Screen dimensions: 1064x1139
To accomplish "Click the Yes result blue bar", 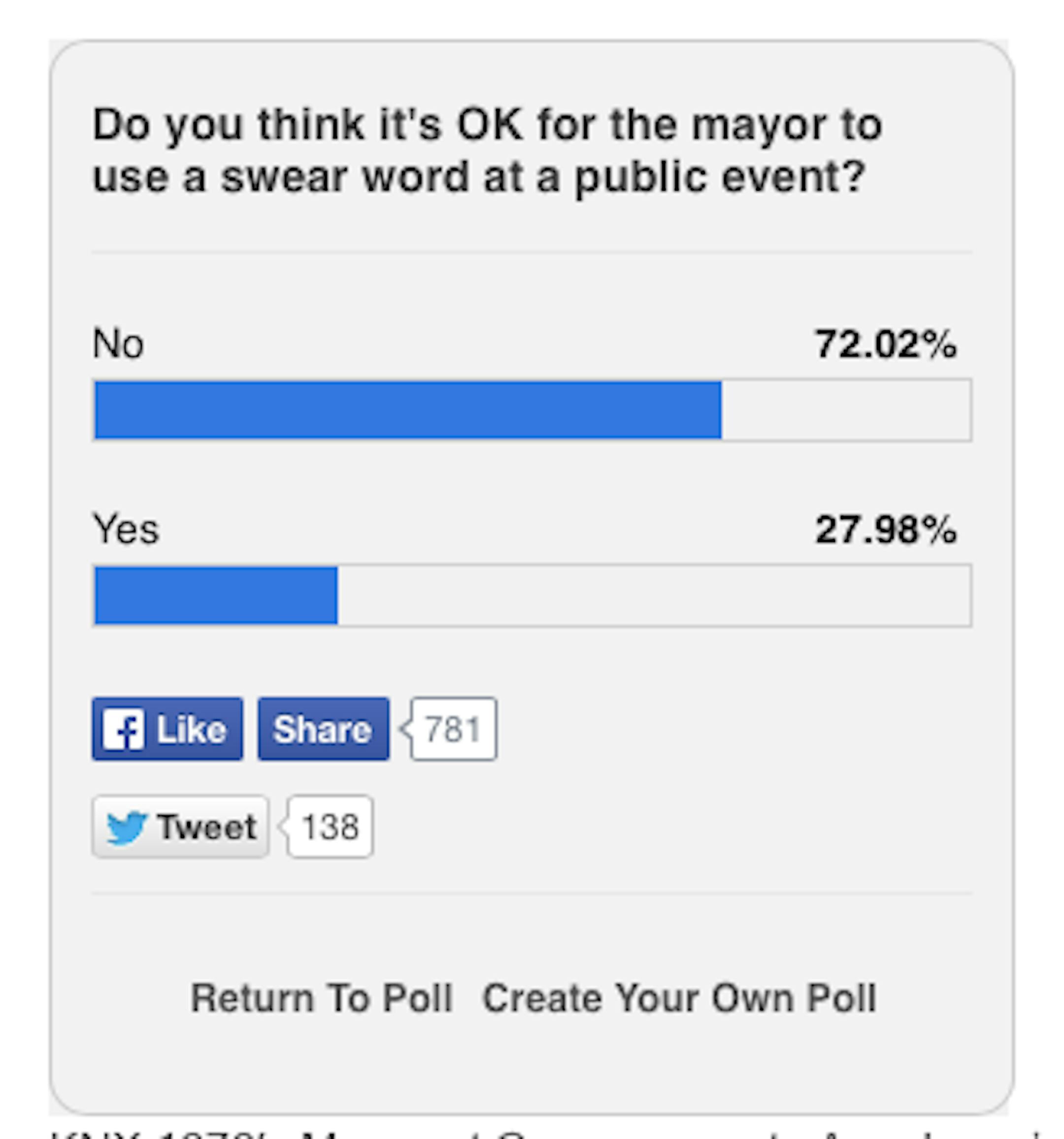I will tap(216, 595).
